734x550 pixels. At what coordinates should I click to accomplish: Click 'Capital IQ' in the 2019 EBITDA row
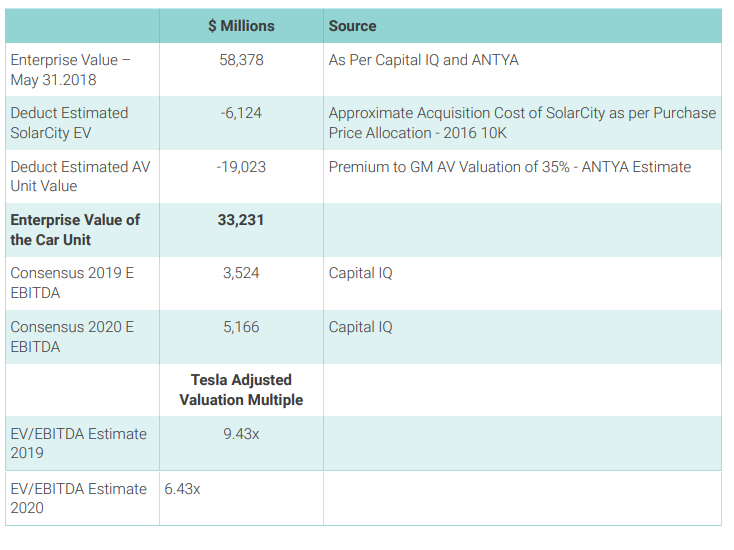(x=360, y=273)
